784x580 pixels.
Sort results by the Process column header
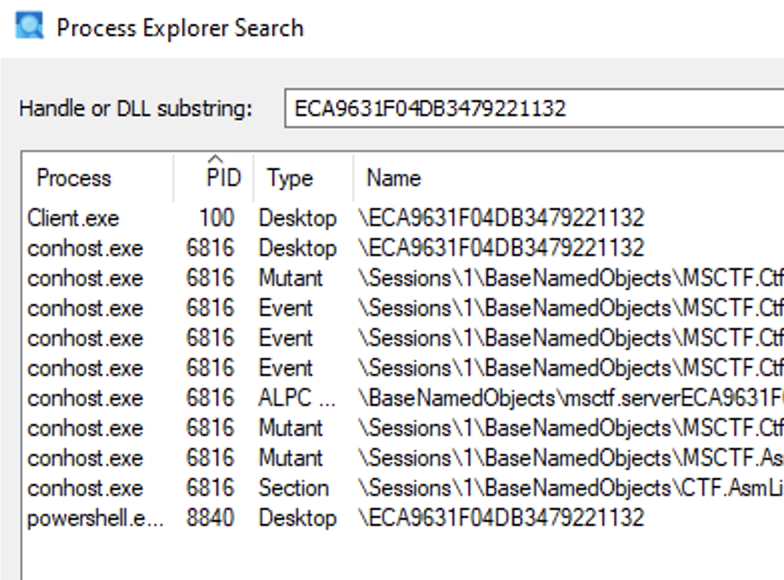pyautogui.click(x=74, y=178)
